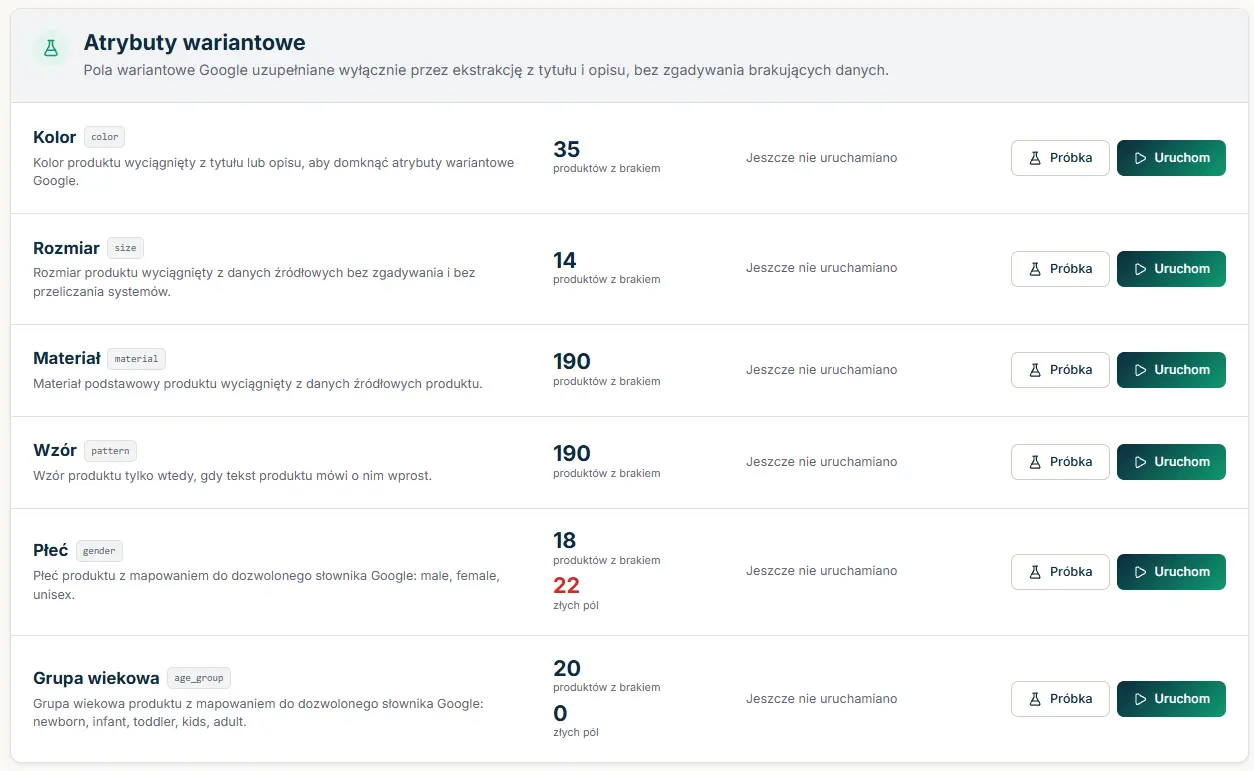The height and width of the screenshot is (771, 1254).
Task: Click the red 22 złych pól count
Action: click(566, 585)
